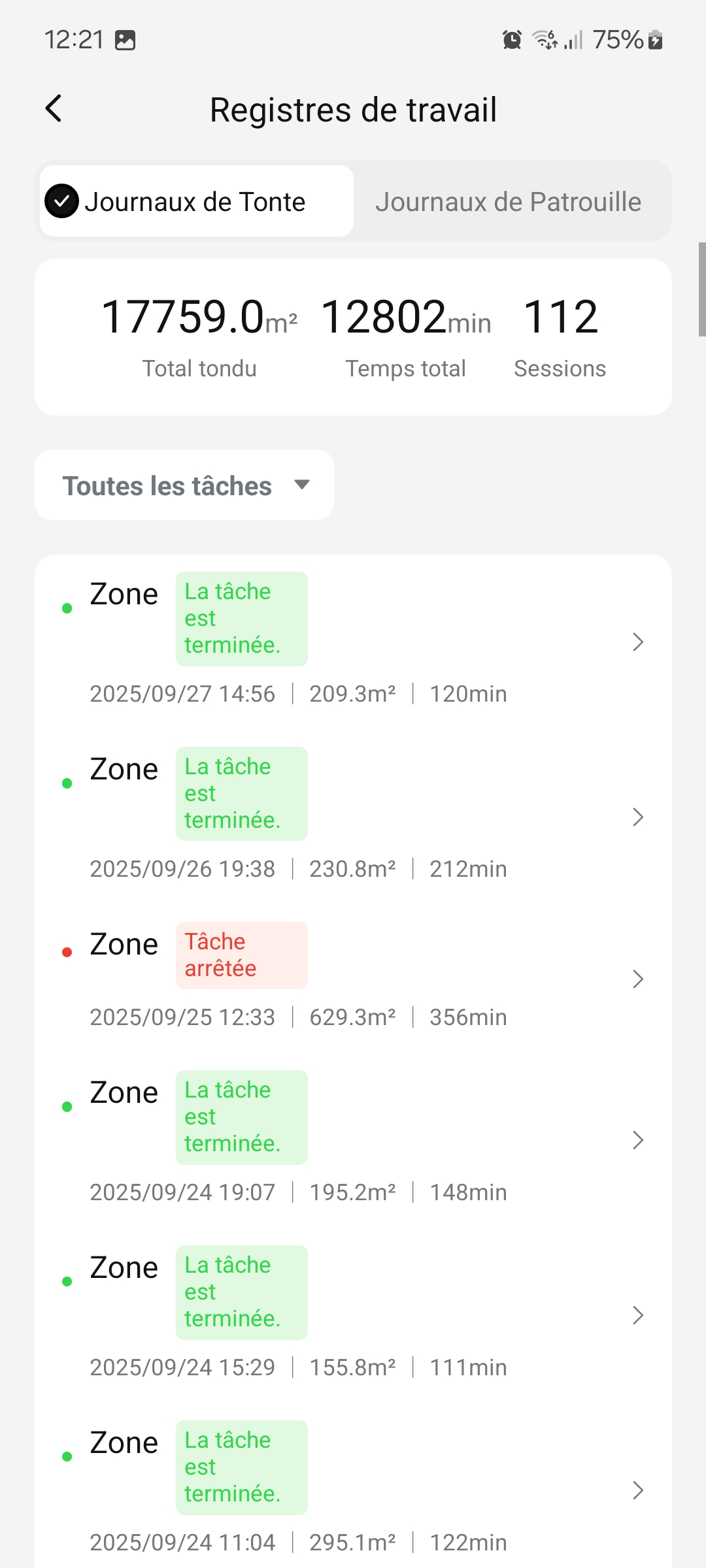Select the Journaux de Tonte tab

point(195,202)
